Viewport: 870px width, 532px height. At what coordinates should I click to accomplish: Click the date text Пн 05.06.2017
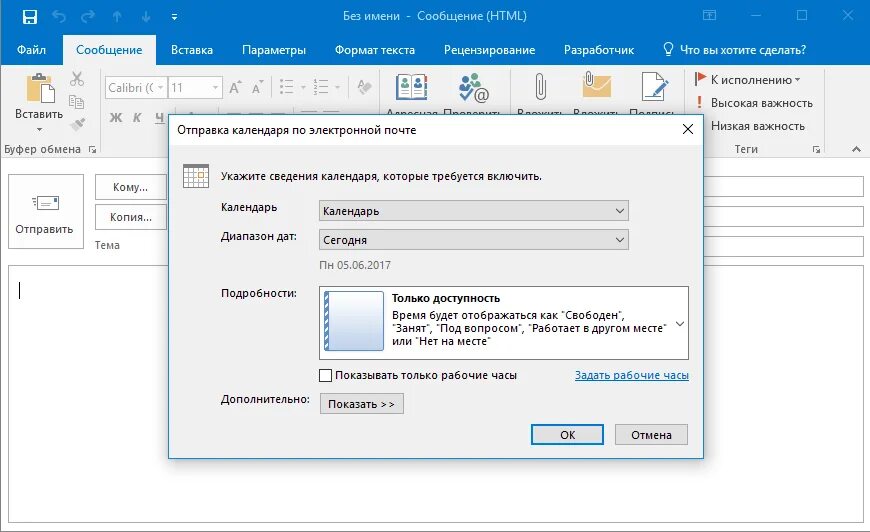pyautogui.click(x=355, y=265)
